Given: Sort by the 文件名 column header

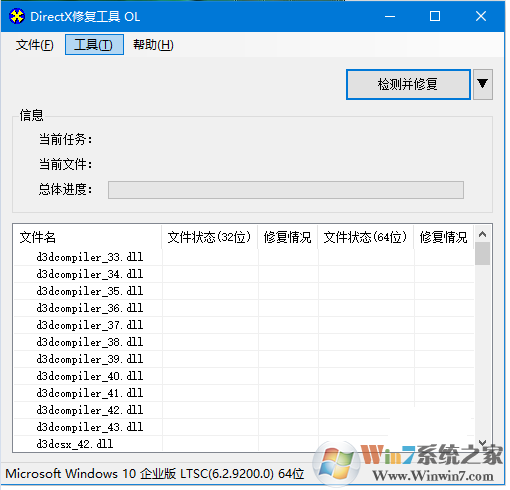Looking at the screenshot, I should [87, 237].
